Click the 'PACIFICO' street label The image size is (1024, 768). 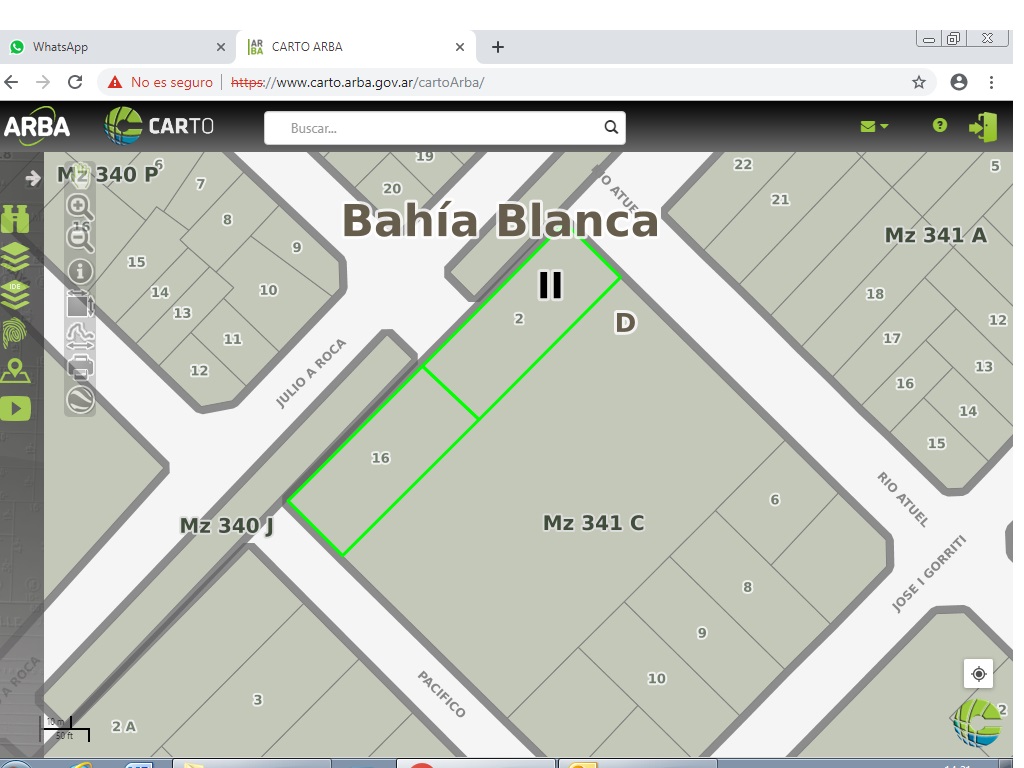pos(441,694)
